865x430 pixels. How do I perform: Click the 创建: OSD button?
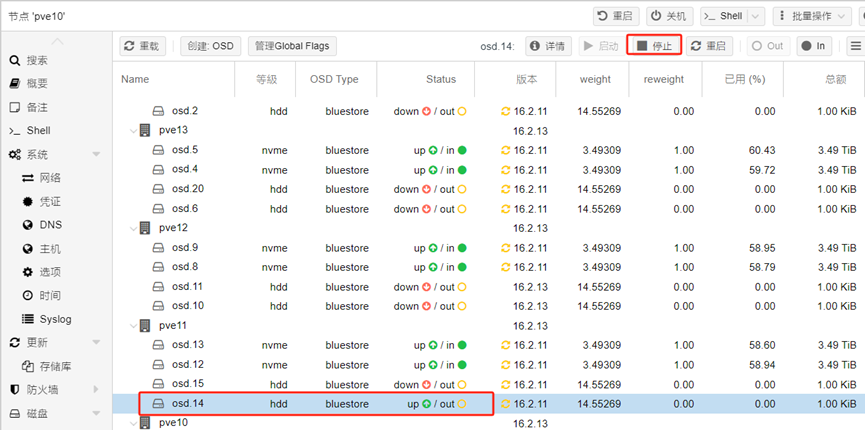pyautogui.click(x=211, y=46)
